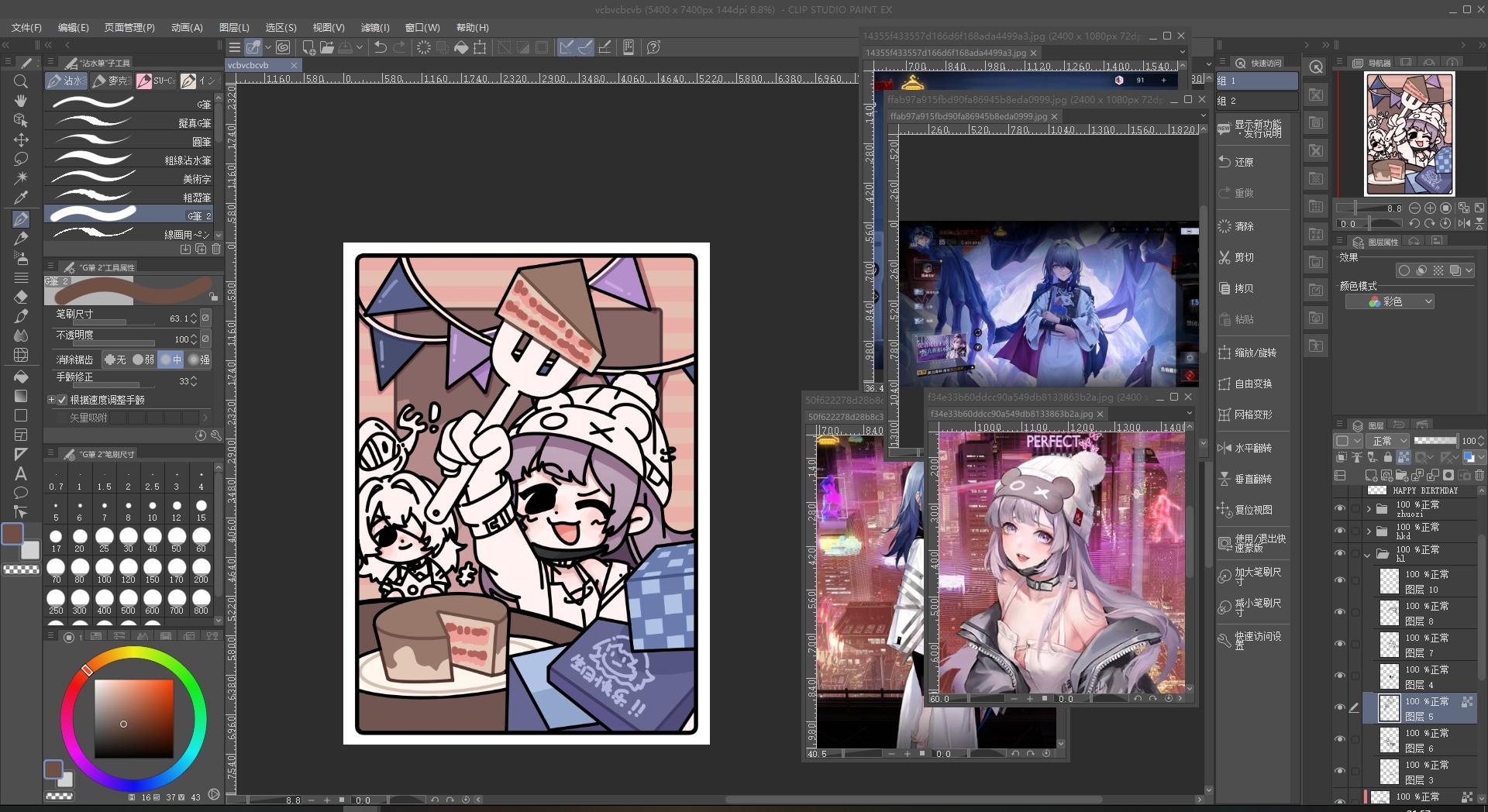Screen dimensions: 1488x812
Task: Select the Eraser tool in toolbar
Action: [x=21, y=297]
